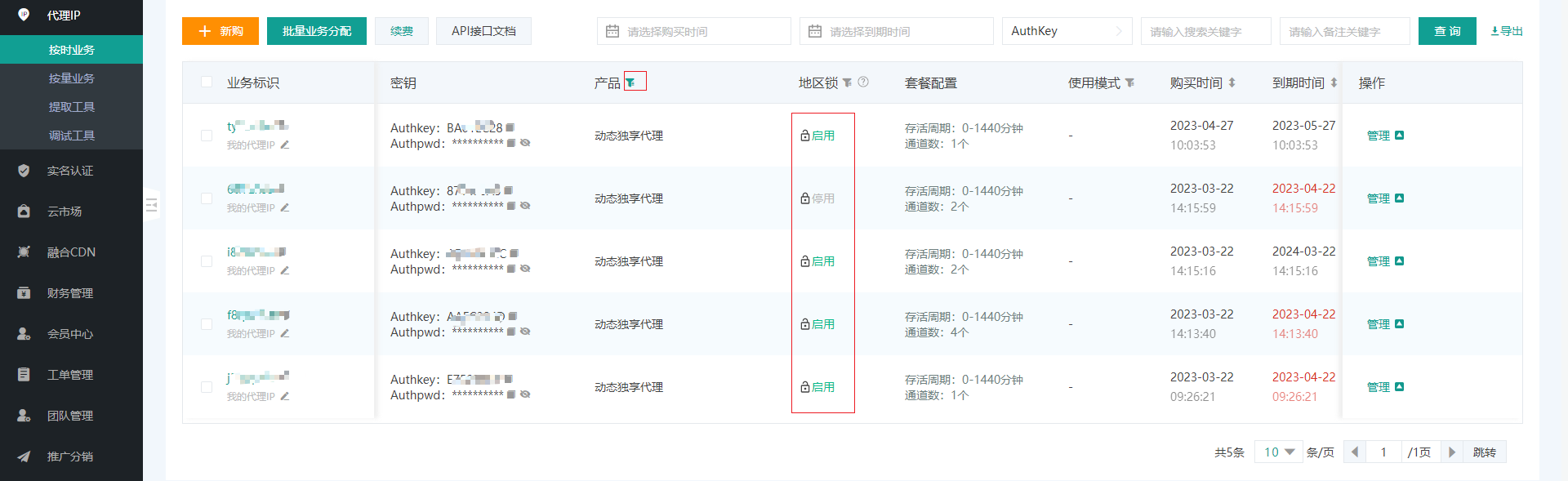Click the region lock help question icon
Image resolution: width=1568 pixels, height=481 pixels.
tap(863, 82)
